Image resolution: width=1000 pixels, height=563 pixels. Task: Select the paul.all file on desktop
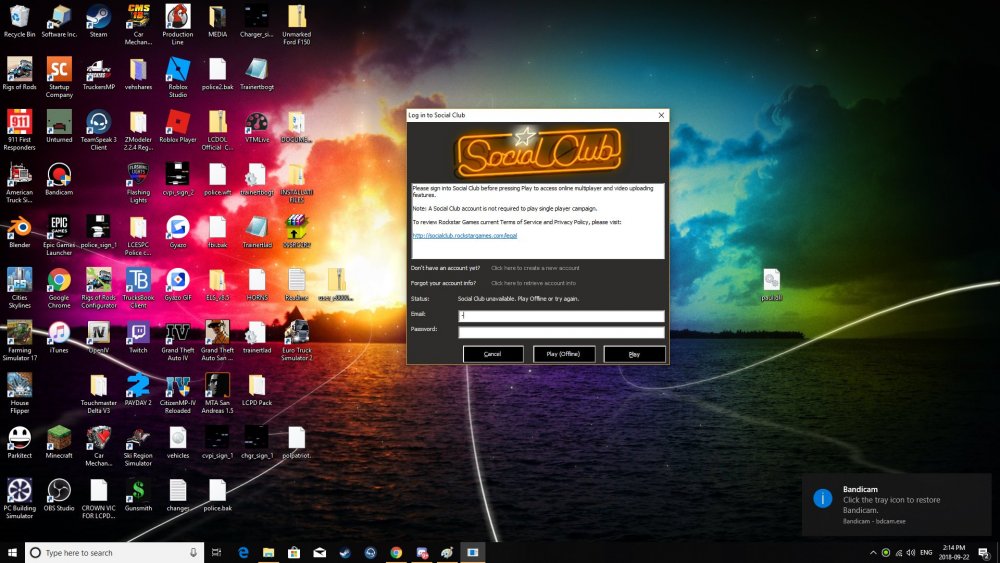click(x=771, y=284)
